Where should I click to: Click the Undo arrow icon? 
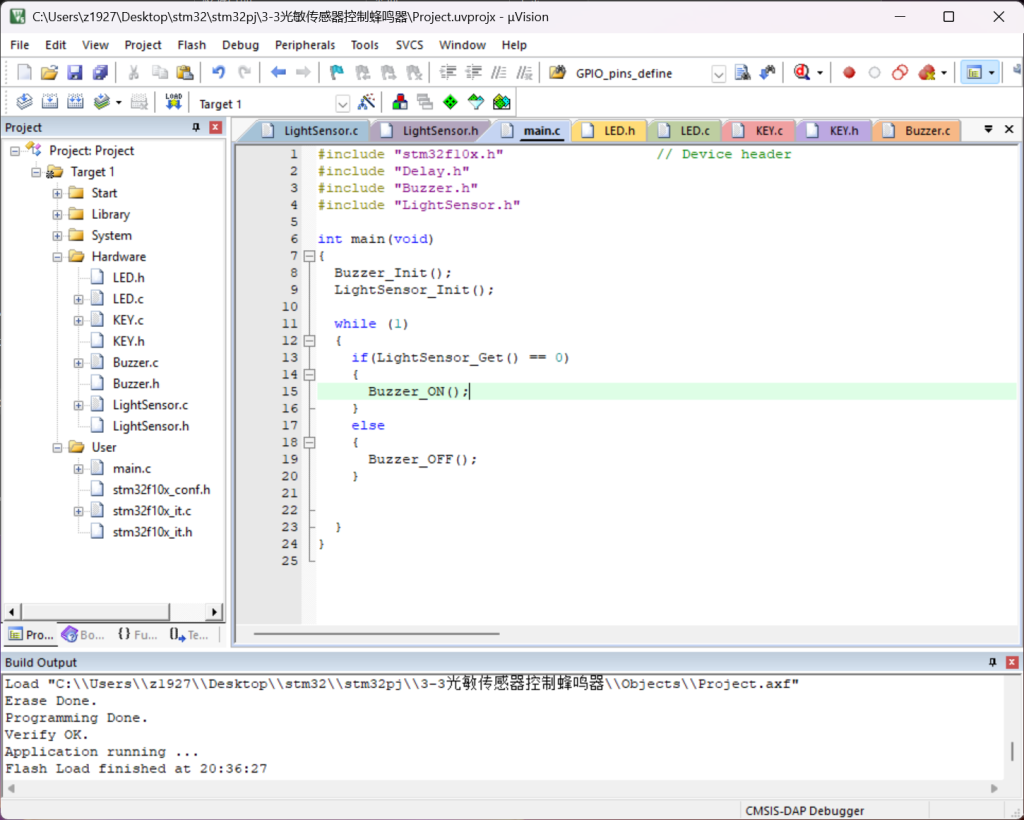218,73
